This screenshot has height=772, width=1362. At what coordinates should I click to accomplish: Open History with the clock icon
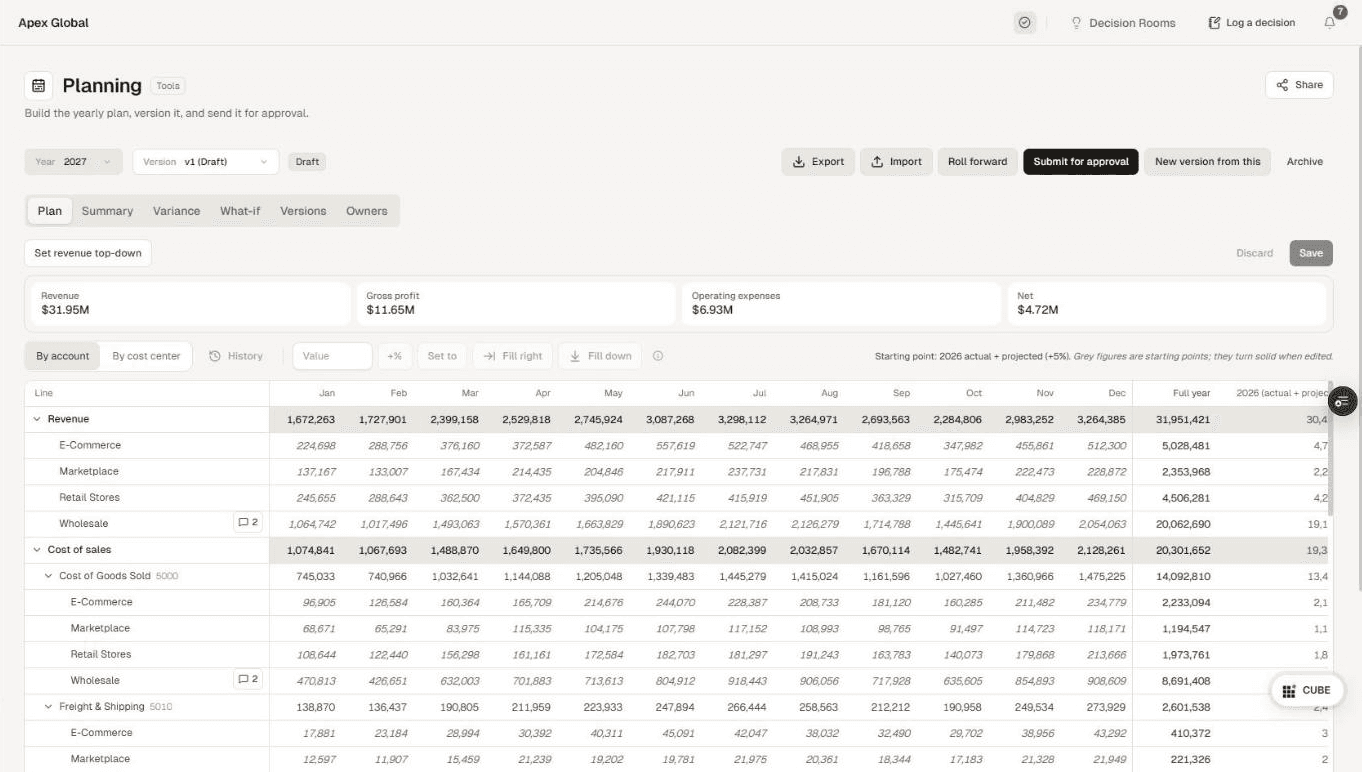tap(236, 356)
